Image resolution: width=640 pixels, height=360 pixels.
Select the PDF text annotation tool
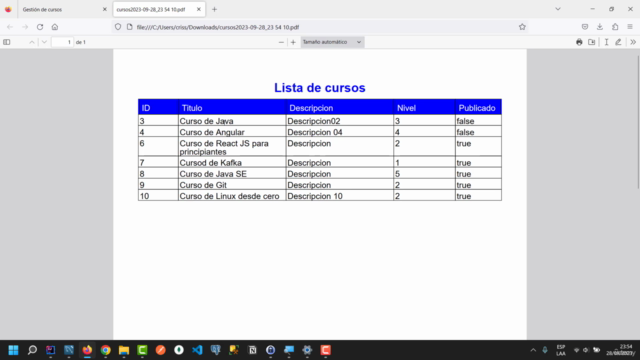pyautogui.click(x=607, y=42)
